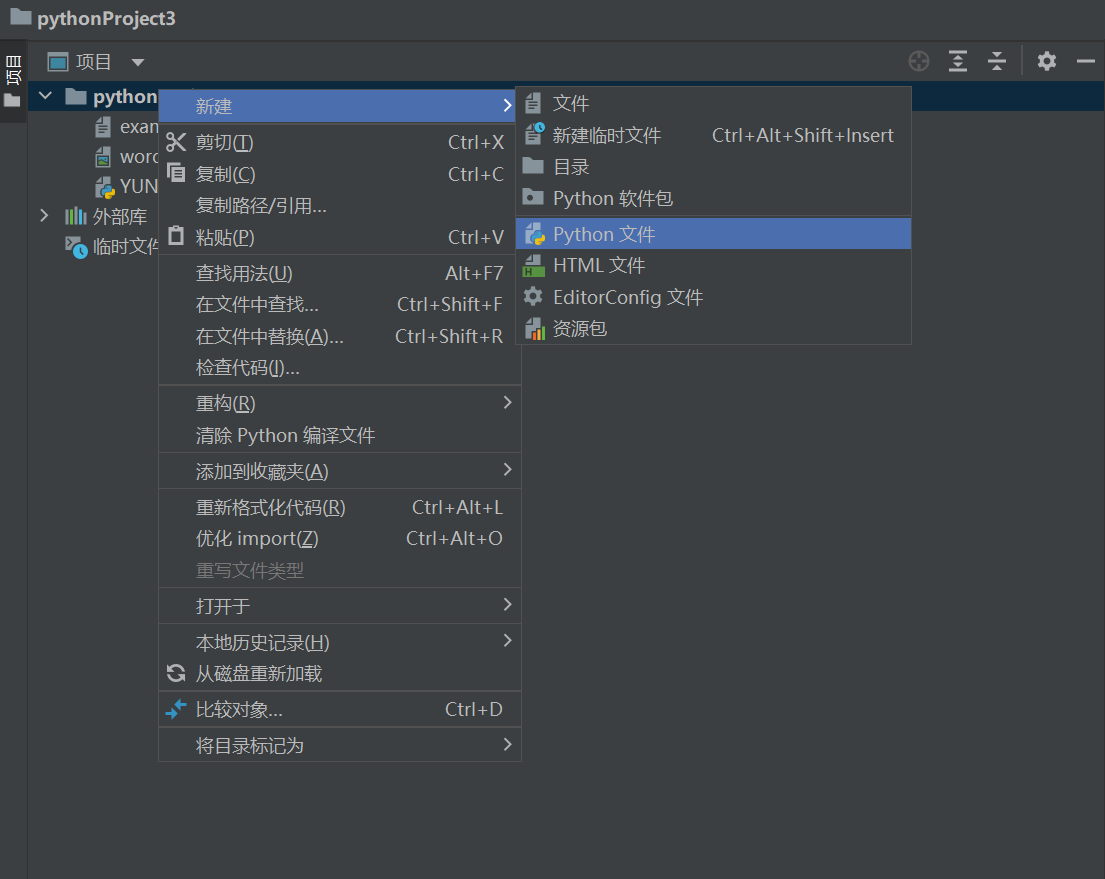This screenshot has height=879, width=1105.
Task: Click the select-opened-file crosshair icon
Action: coord(918,61)
